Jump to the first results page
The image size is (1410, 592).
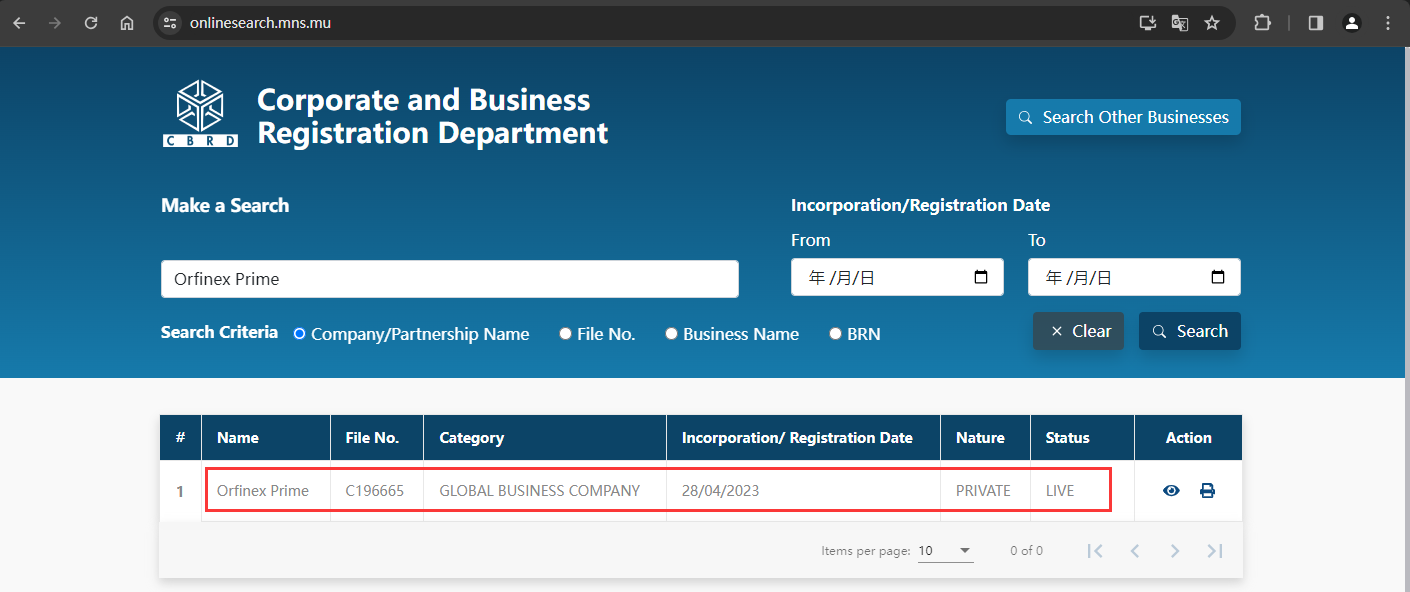1095,551
